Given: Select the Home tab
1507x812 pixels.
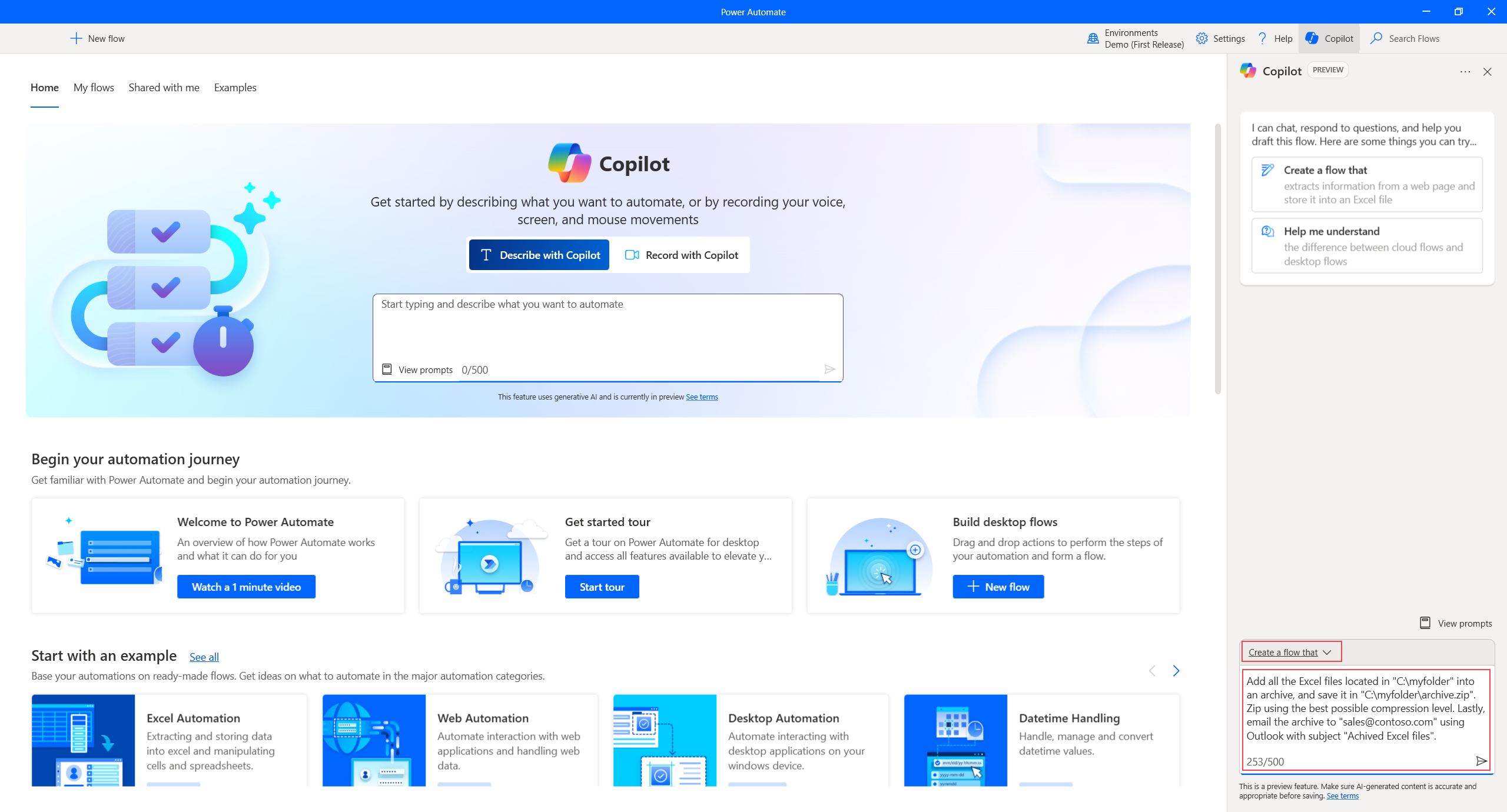Looking at the screenshot, I should [44, 87].
